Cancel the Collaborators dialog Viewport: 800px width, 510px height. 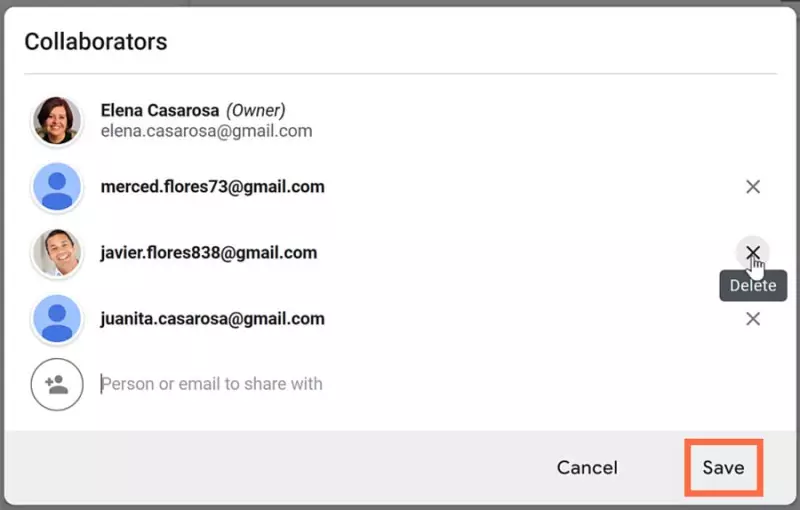click(587, 468)
